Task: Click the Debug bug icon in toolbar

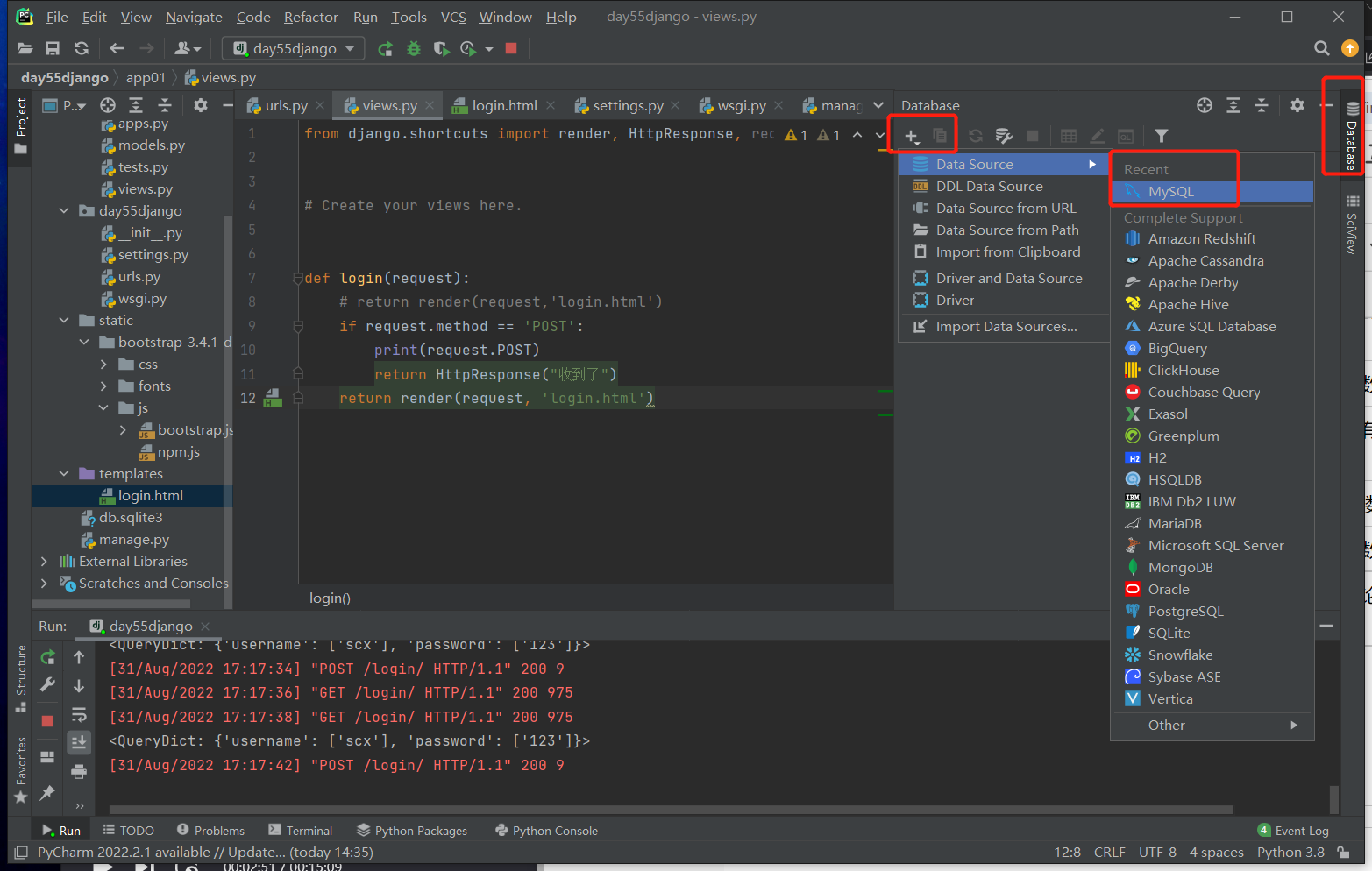Action: (414, 49)
